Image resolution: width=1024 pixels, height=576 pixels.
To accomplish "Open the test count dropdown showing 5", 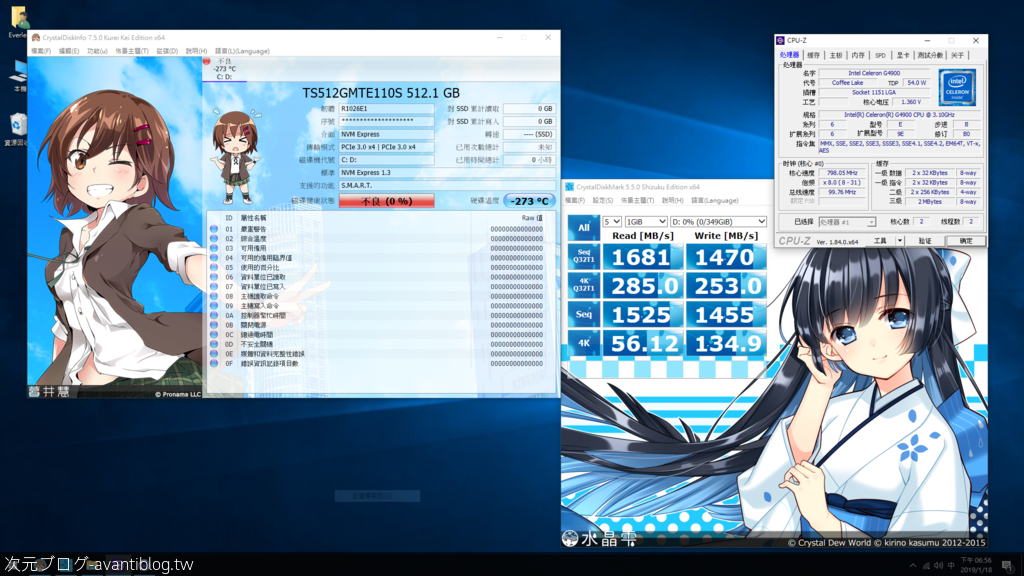I will 612,221.
